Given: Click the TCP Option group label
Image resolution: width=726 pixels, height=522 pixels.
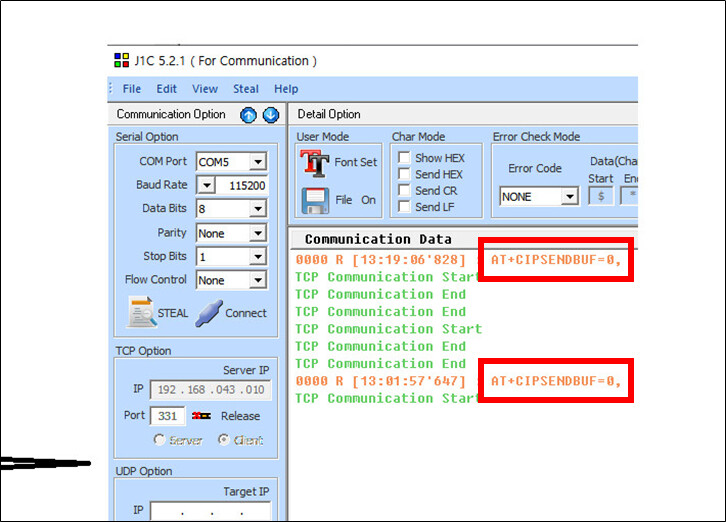Looking at the screenshot, I should [143, 351].
